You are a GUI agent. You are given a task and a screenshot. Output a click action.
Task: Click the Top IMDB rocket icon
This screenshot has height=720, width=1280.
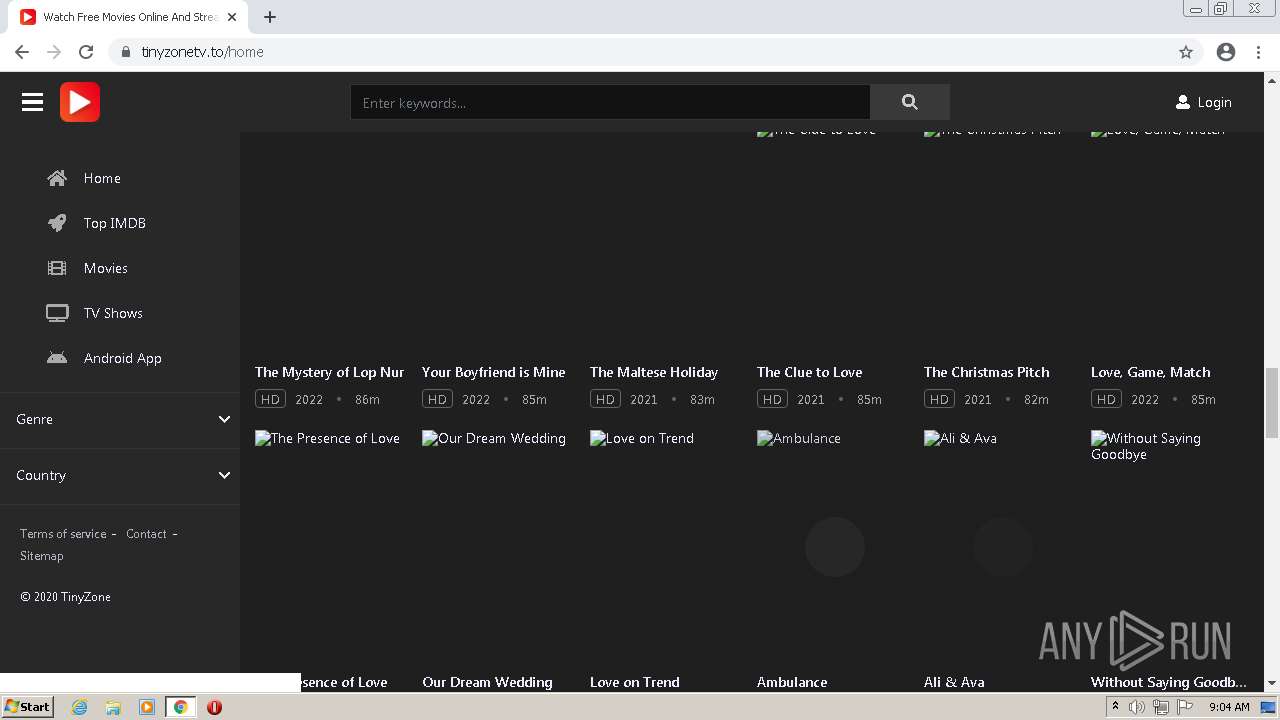[x=57, y=223]
